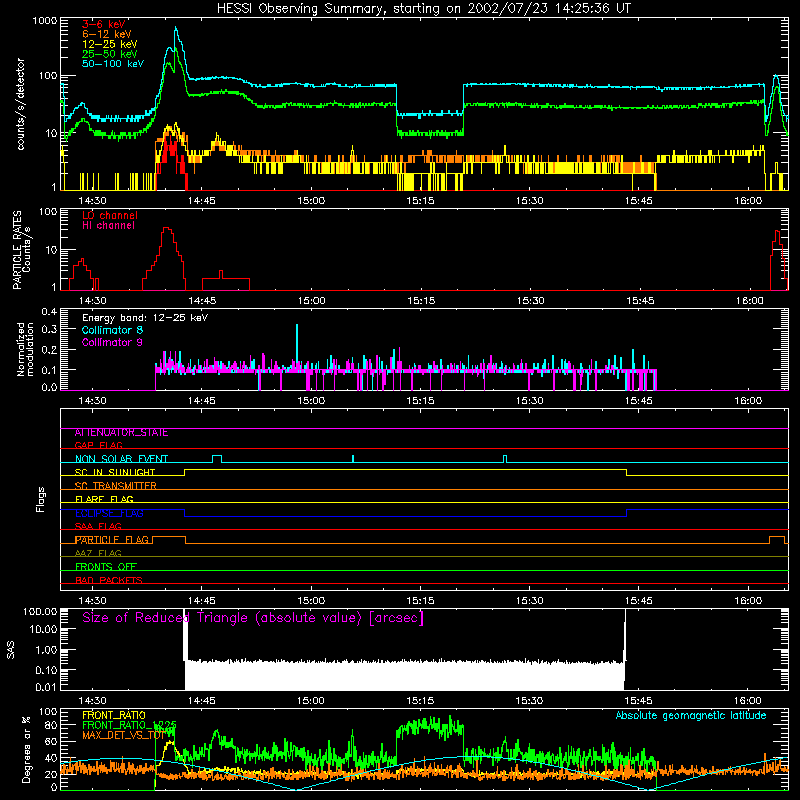Select the SC_IN_SUNLIGHT flag label
Screen dimensions: 800x800
(115, 472)
